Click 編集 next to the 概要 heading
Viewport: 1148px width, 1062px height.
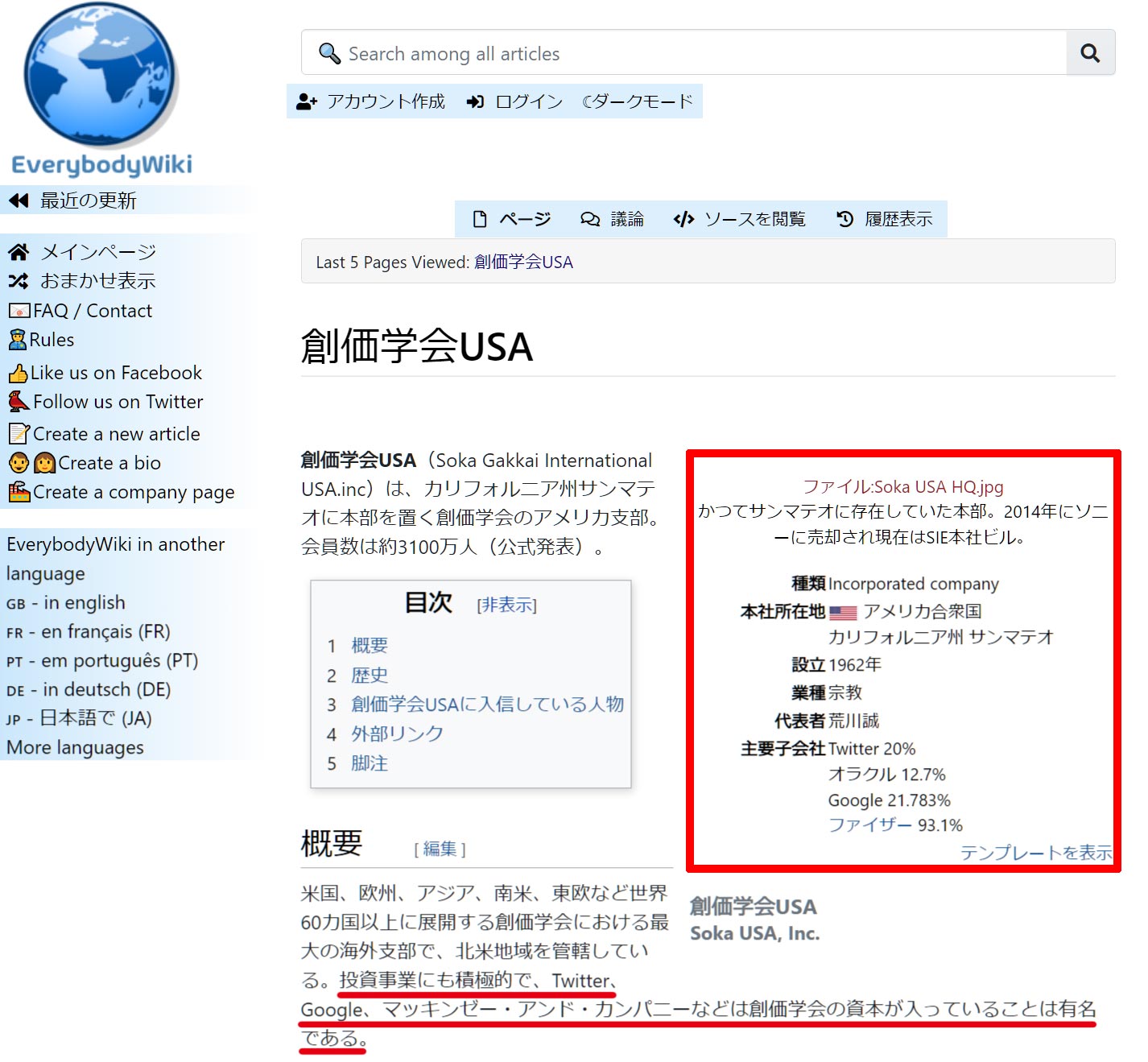tap(440, 849)
